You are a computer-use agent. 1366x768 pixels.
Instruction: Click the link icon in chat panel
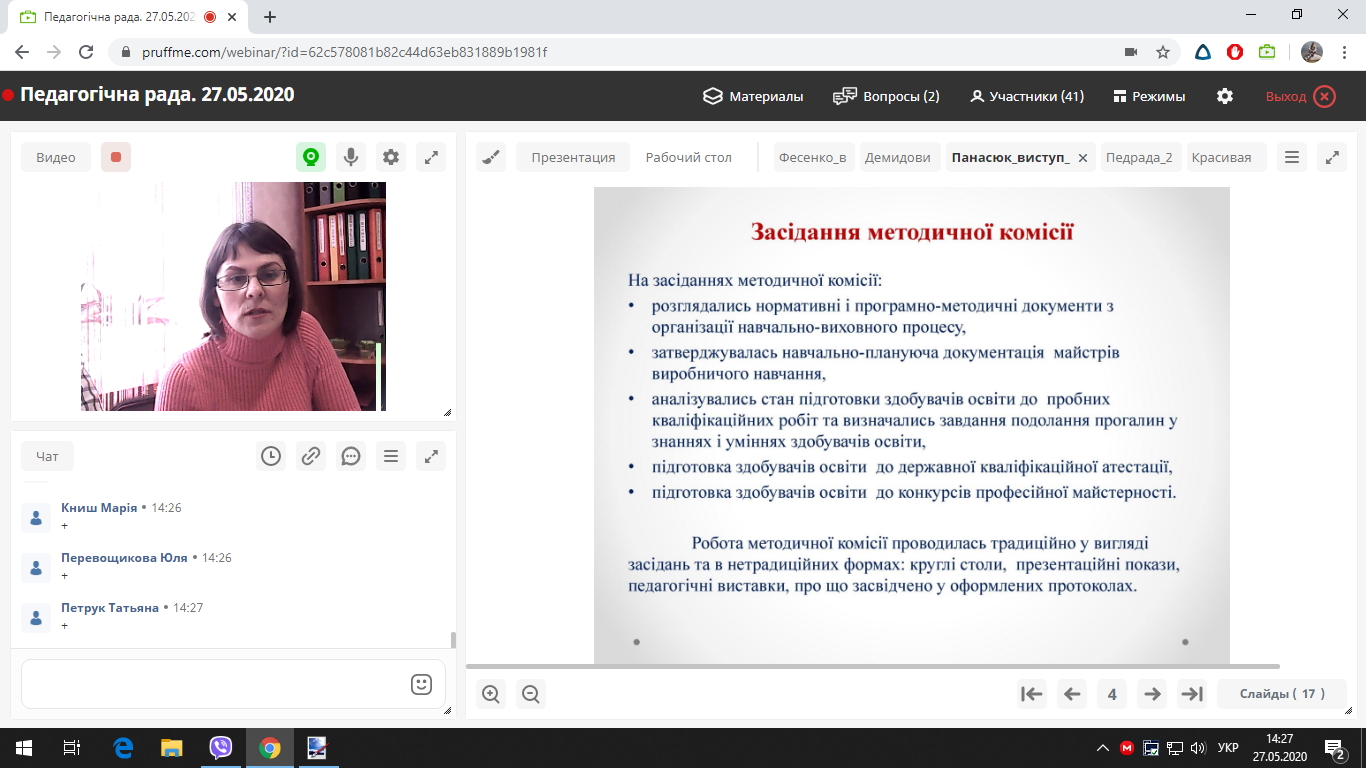pyautogui.click(x=311, y=456)
